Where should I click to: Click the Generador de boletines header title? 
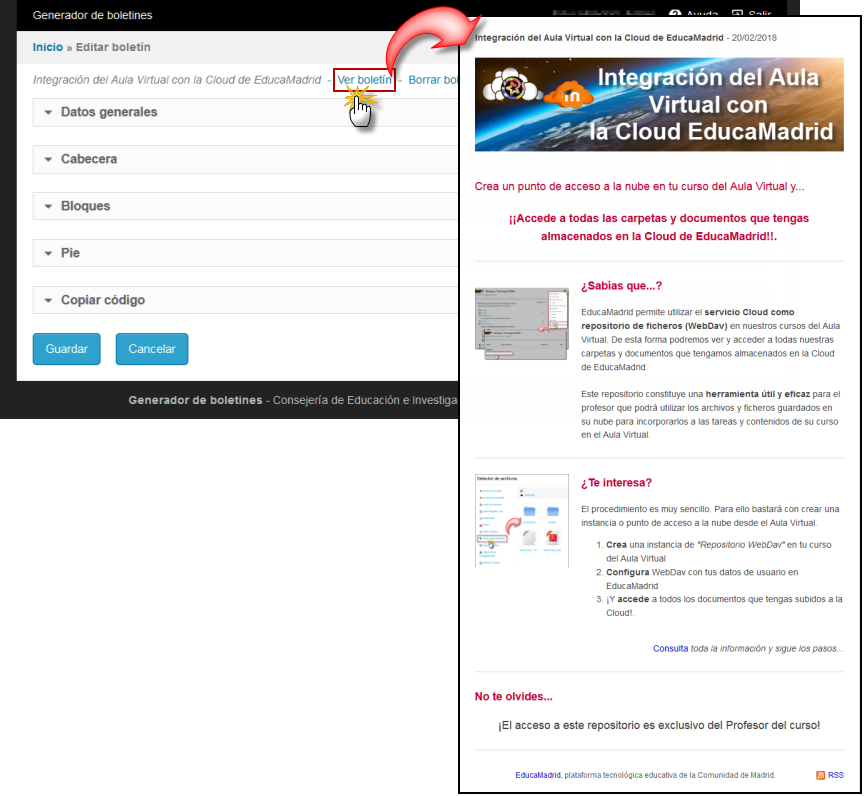(93, 15)
